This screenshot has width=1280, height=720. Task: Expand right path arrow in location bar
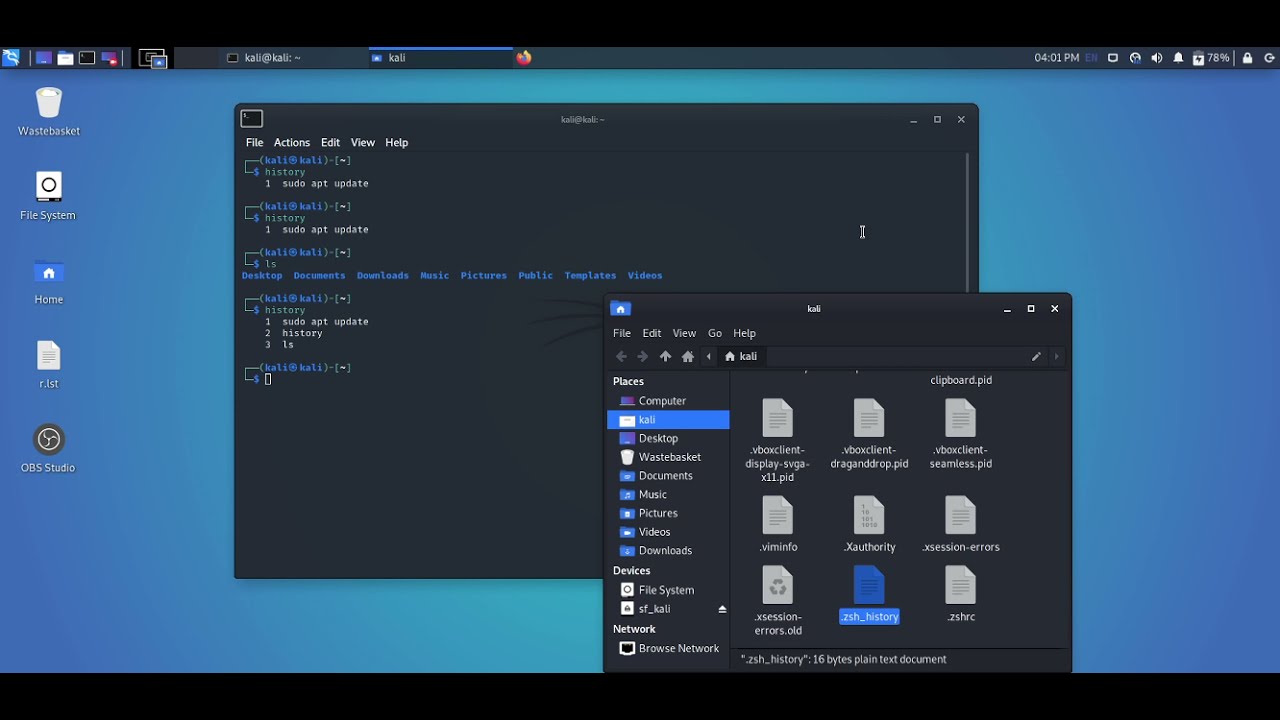1056,357
